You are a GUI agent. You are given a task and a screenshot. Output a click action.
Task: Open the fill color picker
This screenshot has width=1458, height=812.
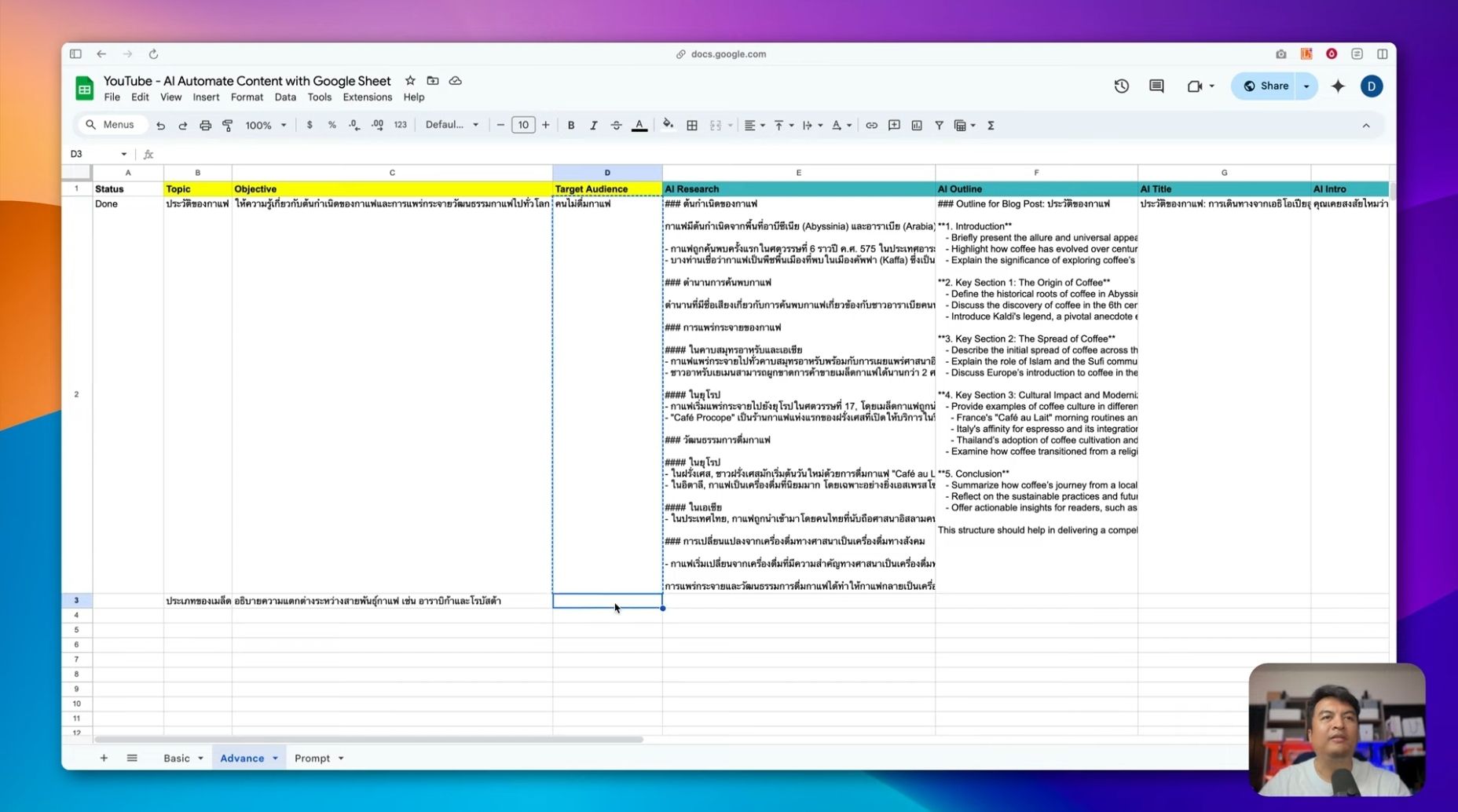click(x=668, y=126)
